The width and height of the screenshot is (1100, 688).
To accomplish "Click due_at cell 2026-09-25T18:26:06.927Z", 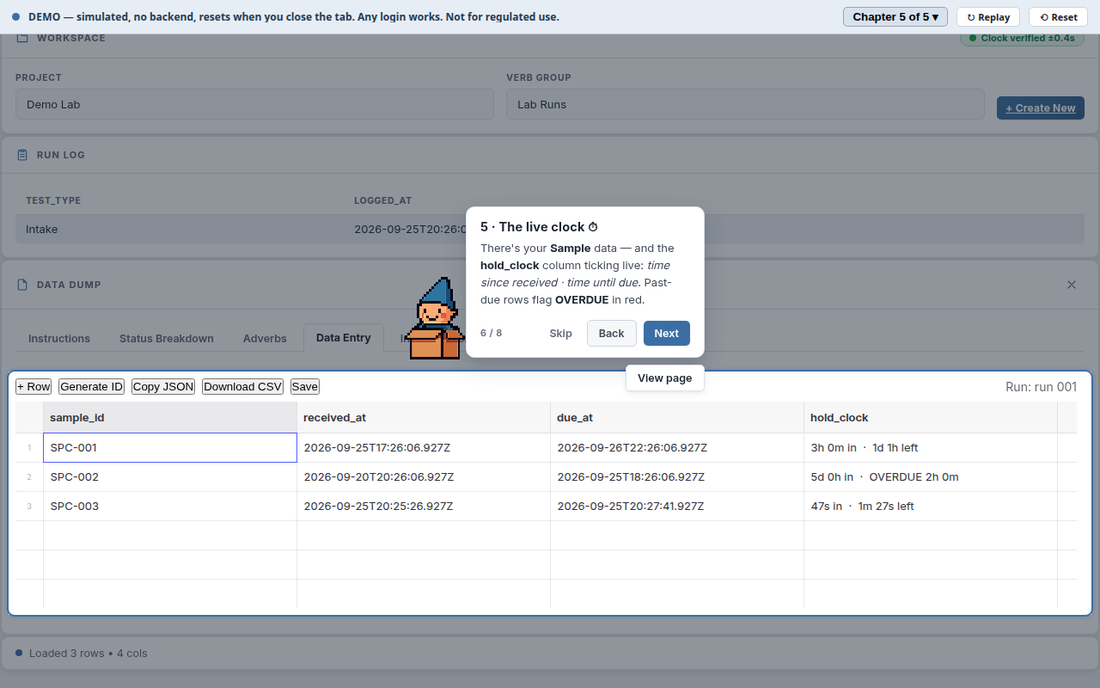I will click(677, 477).
